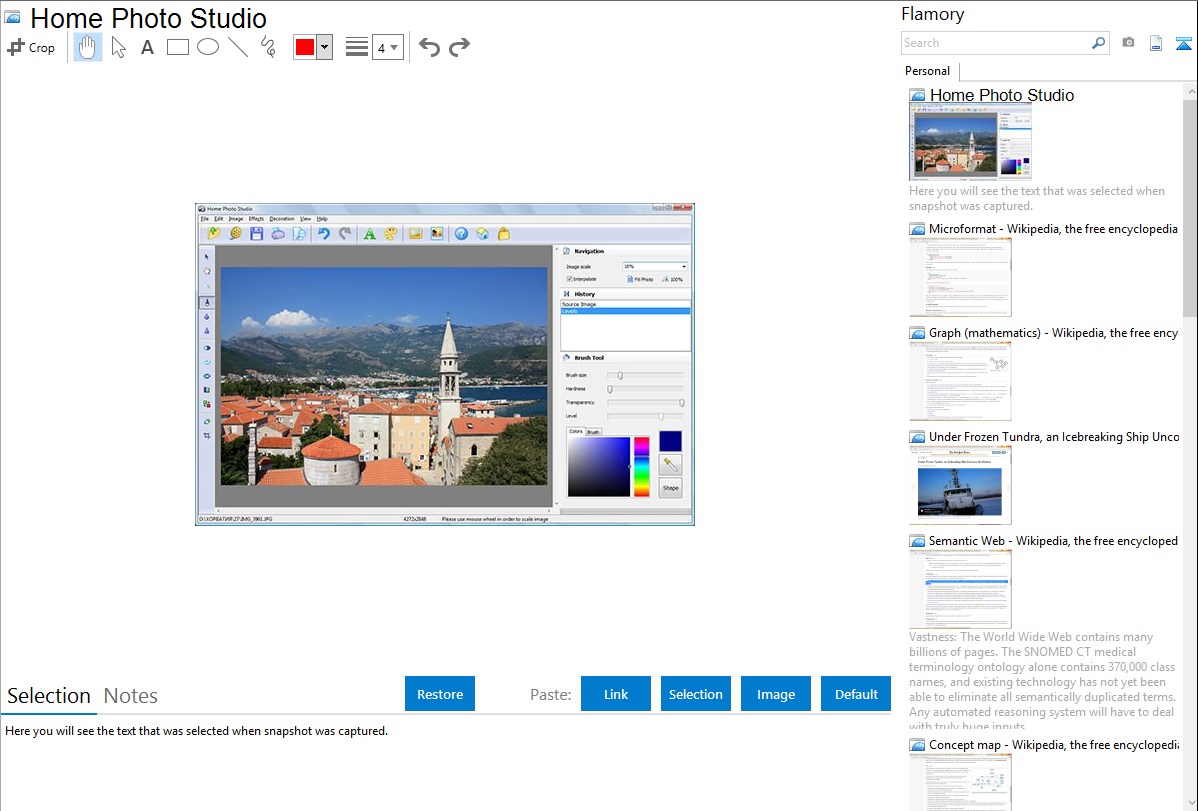Screen dimensions: 1198x811
Task: Select the Crop tool
Action: [x=31, y=47]
